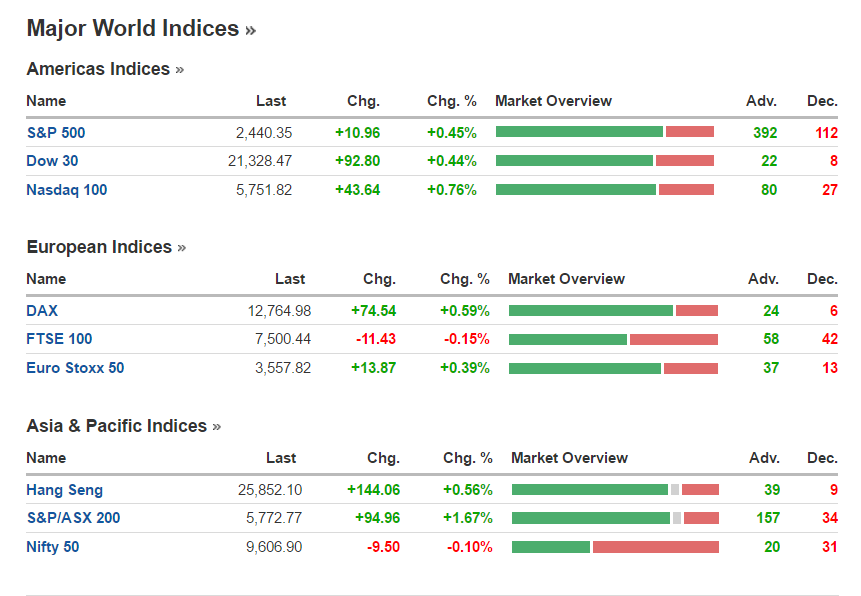Screen dimensions: 861x596
Task: Click the DAX last price 12,764.98
Action: pyautogui.click(x=279, y=311)
